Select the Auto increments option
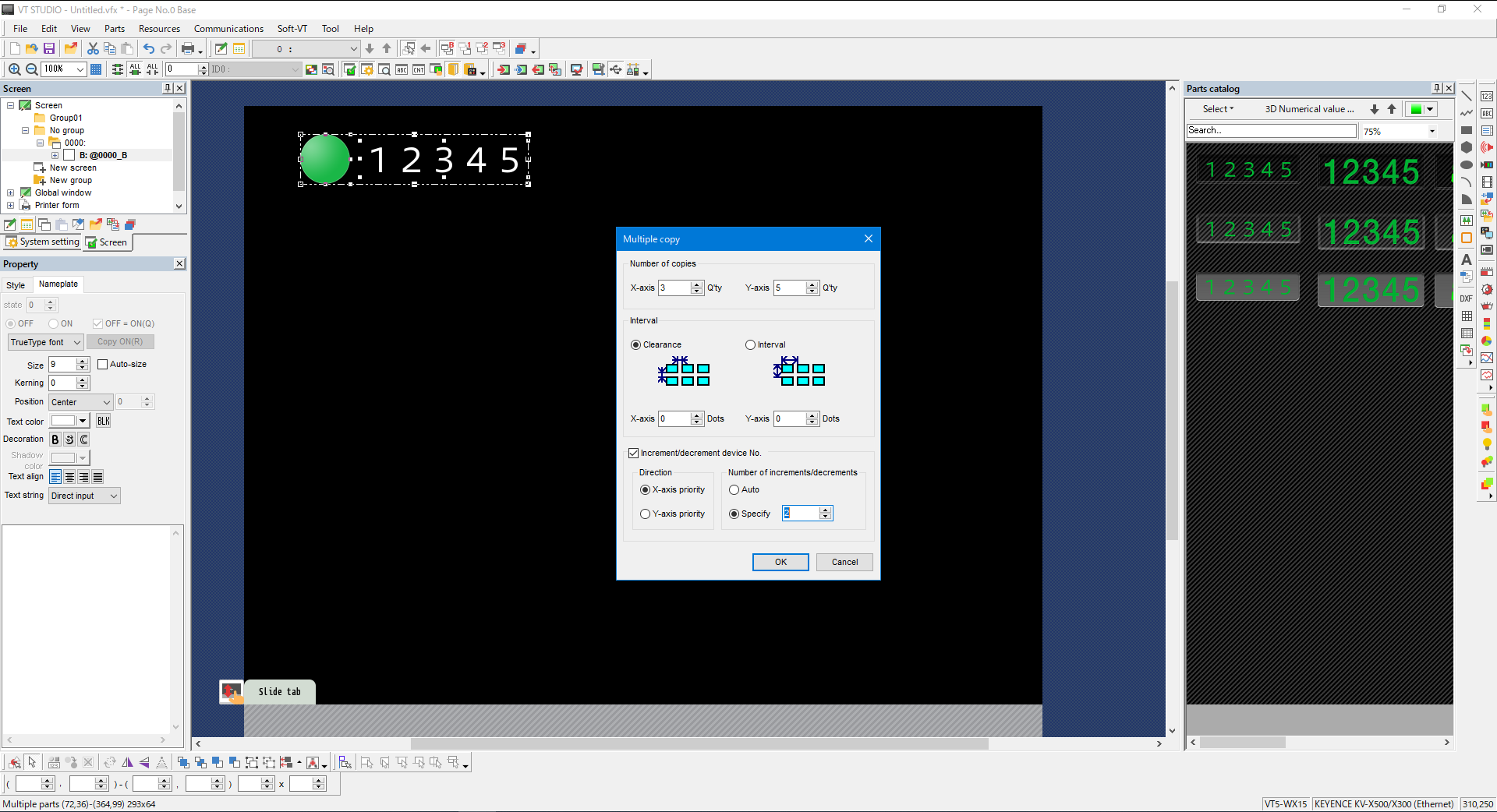1497x812 pixels. click(734, 489)
